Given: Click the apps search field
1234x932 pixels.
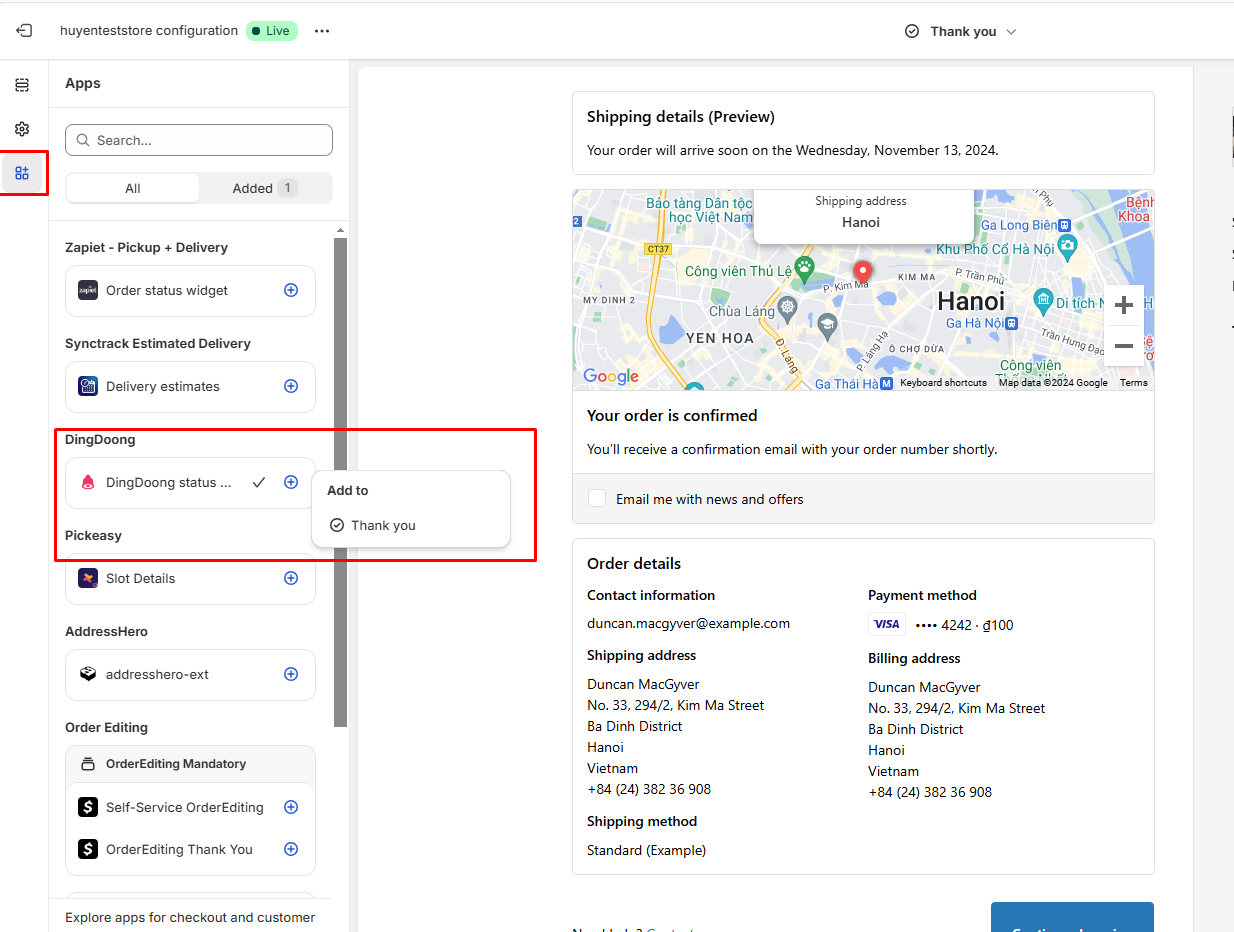Looking at the screenshot, I should coord(199,140).
